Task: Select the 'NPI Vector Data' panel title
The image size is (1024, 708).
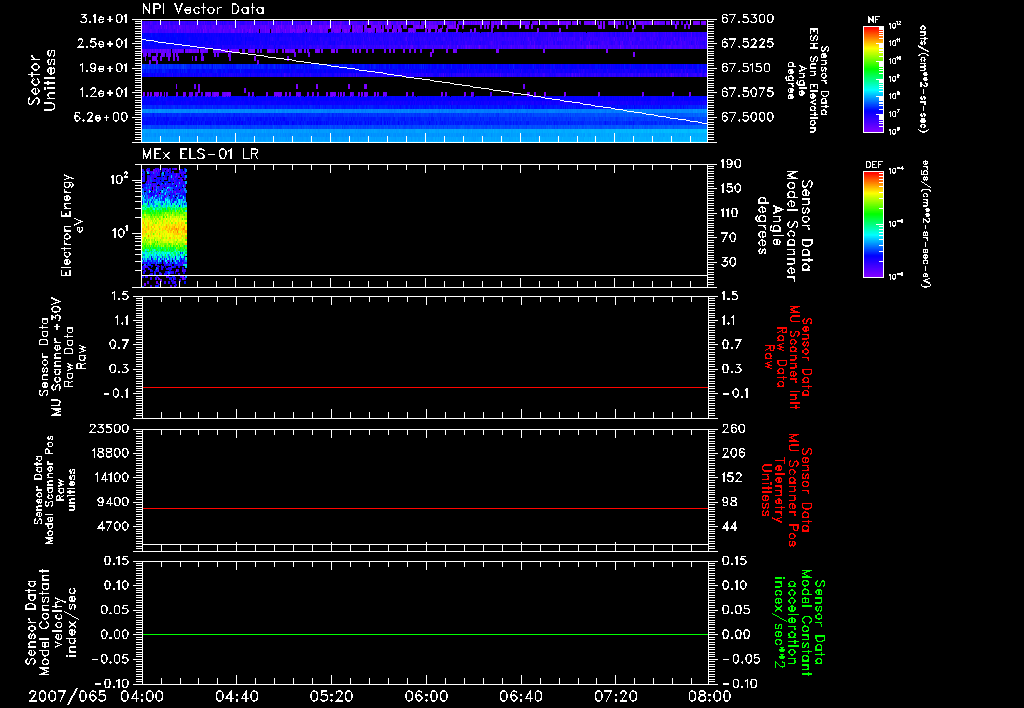Action: pyautogui.click(x=203, y=9)
